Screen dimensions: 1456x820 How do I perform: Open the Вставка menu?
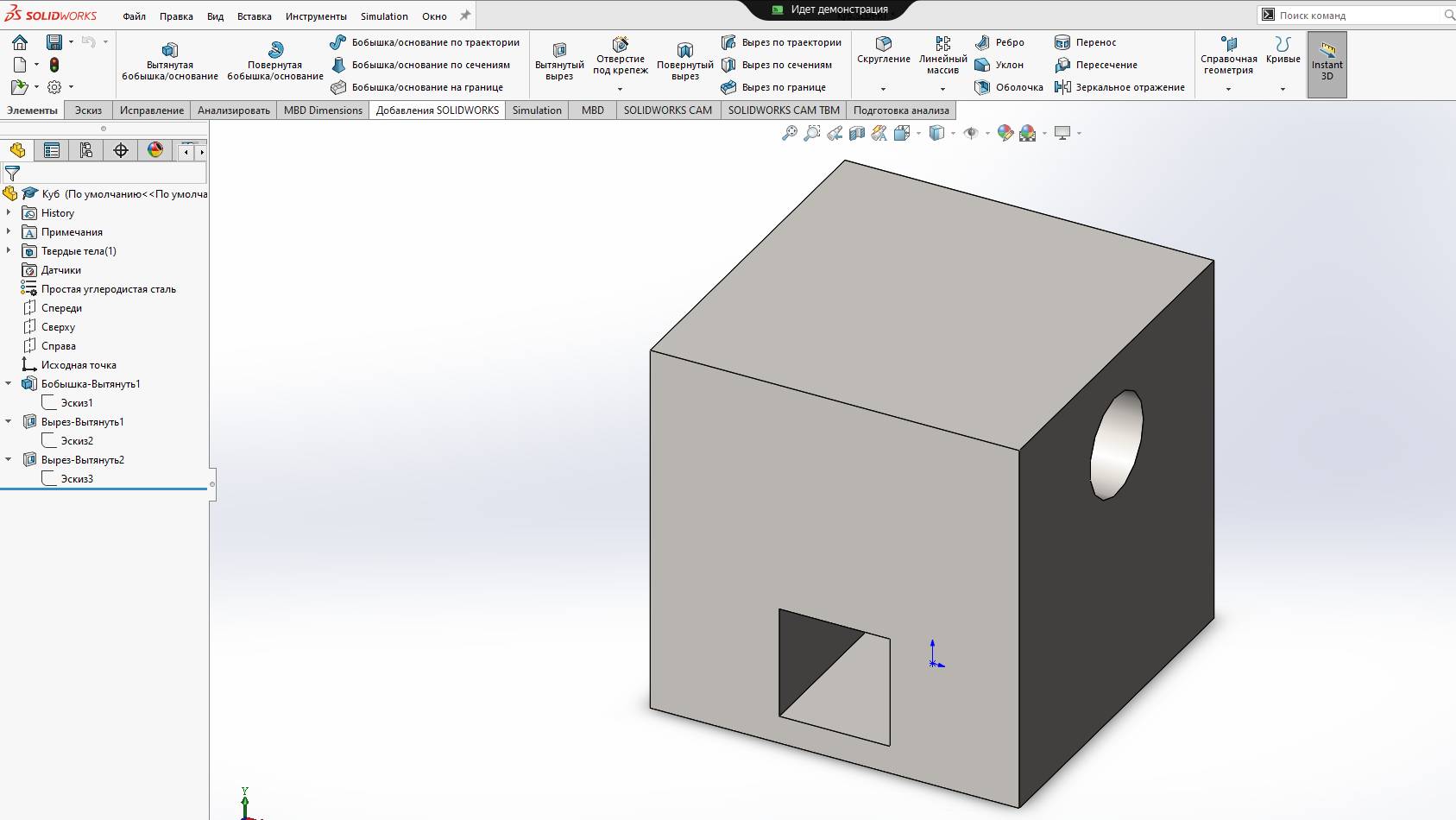(x=254, y=16)
